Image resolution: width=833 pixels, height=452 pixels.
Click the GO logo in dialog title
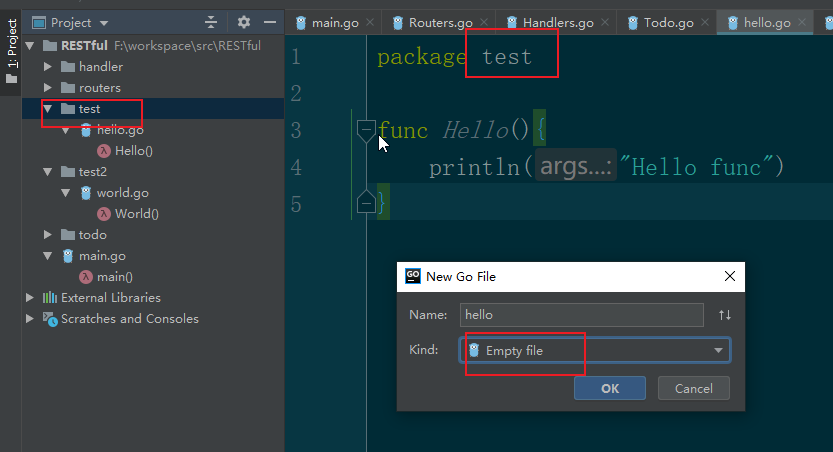click(413, 276)
